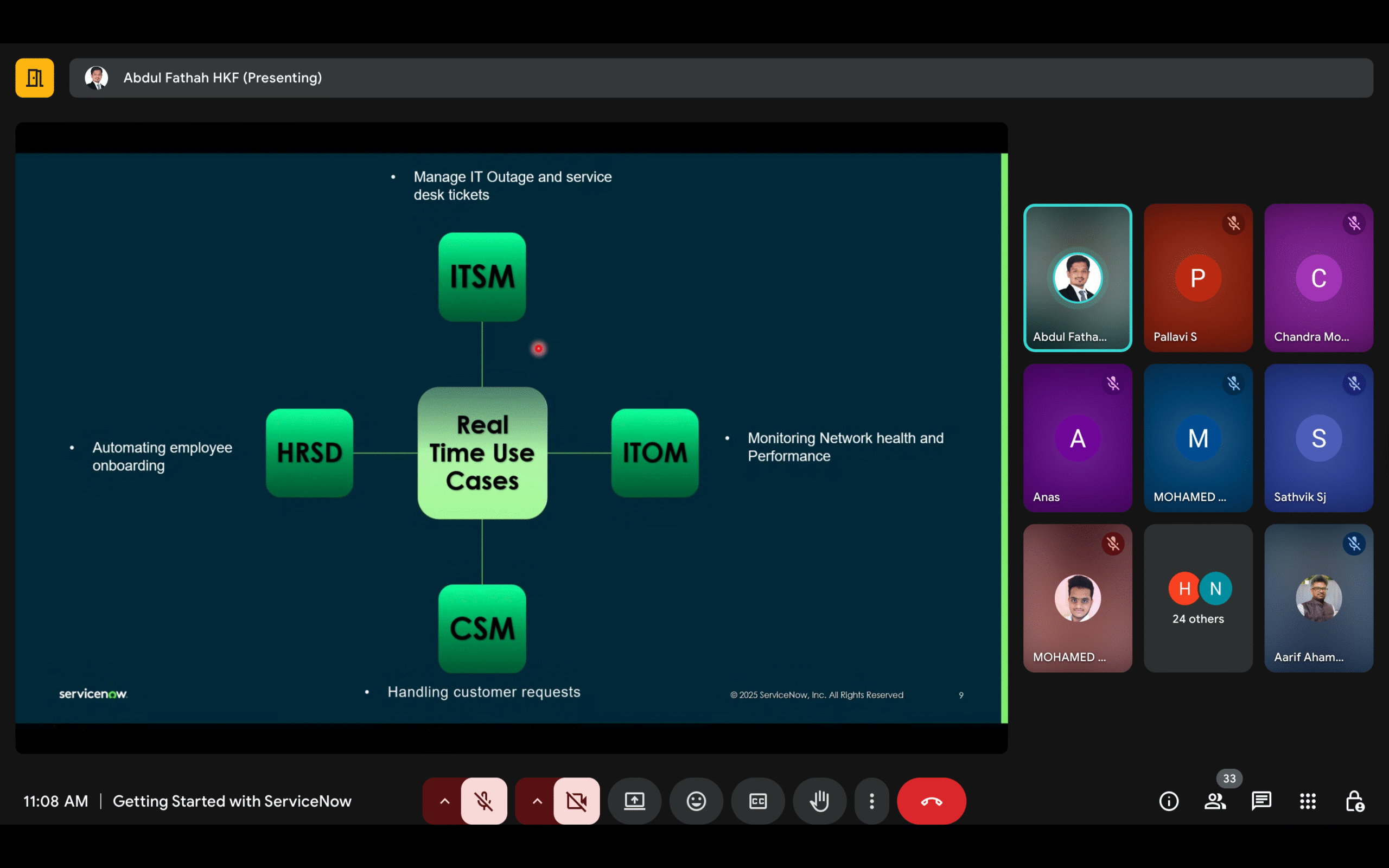Click the participants count badge showing 33

(1228, 778)
